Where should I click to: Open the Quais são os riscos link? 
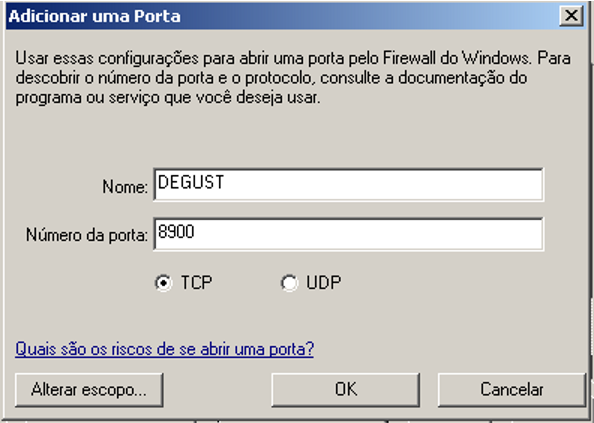pos(164,349)
